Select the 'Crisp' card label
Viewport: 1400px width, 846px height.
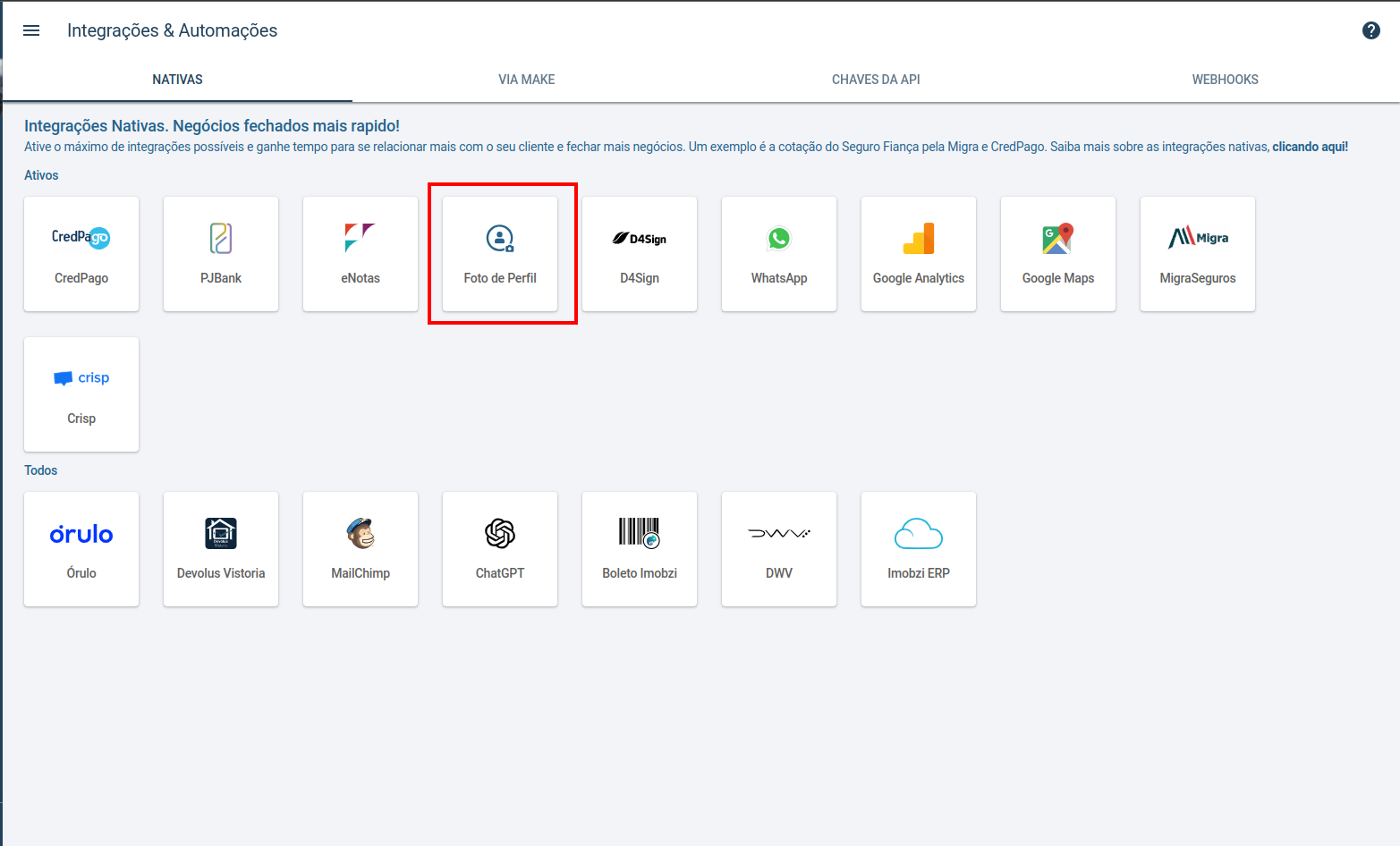(x=81, y=419)
